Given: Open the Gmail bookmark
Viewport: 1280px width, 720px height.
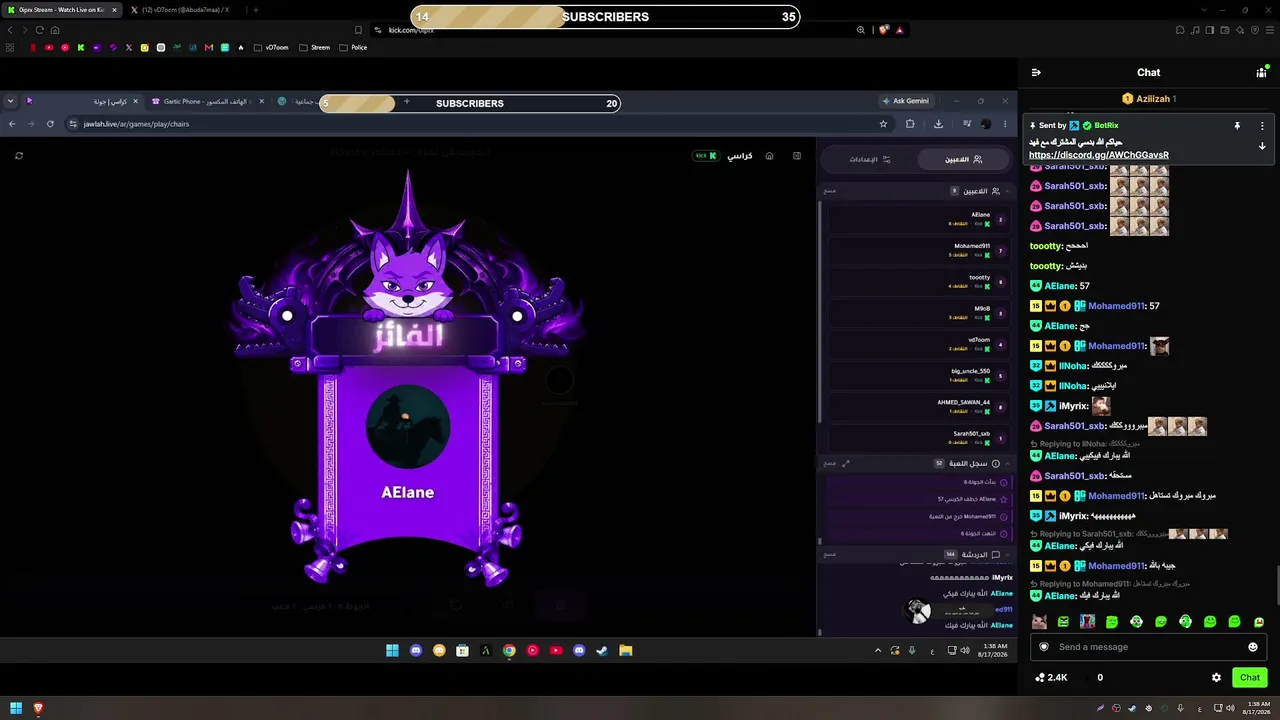Looking at the screenshot, I should (x=209, y=47).
